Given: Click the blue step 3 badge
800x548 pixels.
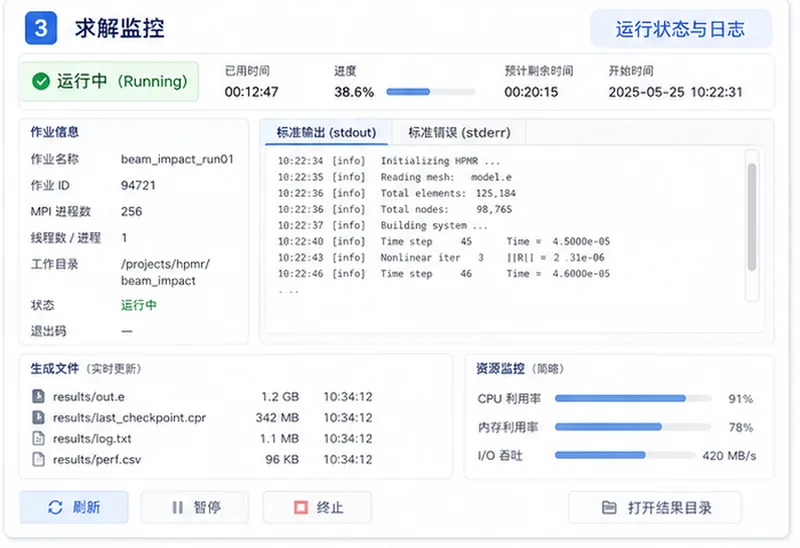Looking at the screenshot, I should click(x=41, y=28).
